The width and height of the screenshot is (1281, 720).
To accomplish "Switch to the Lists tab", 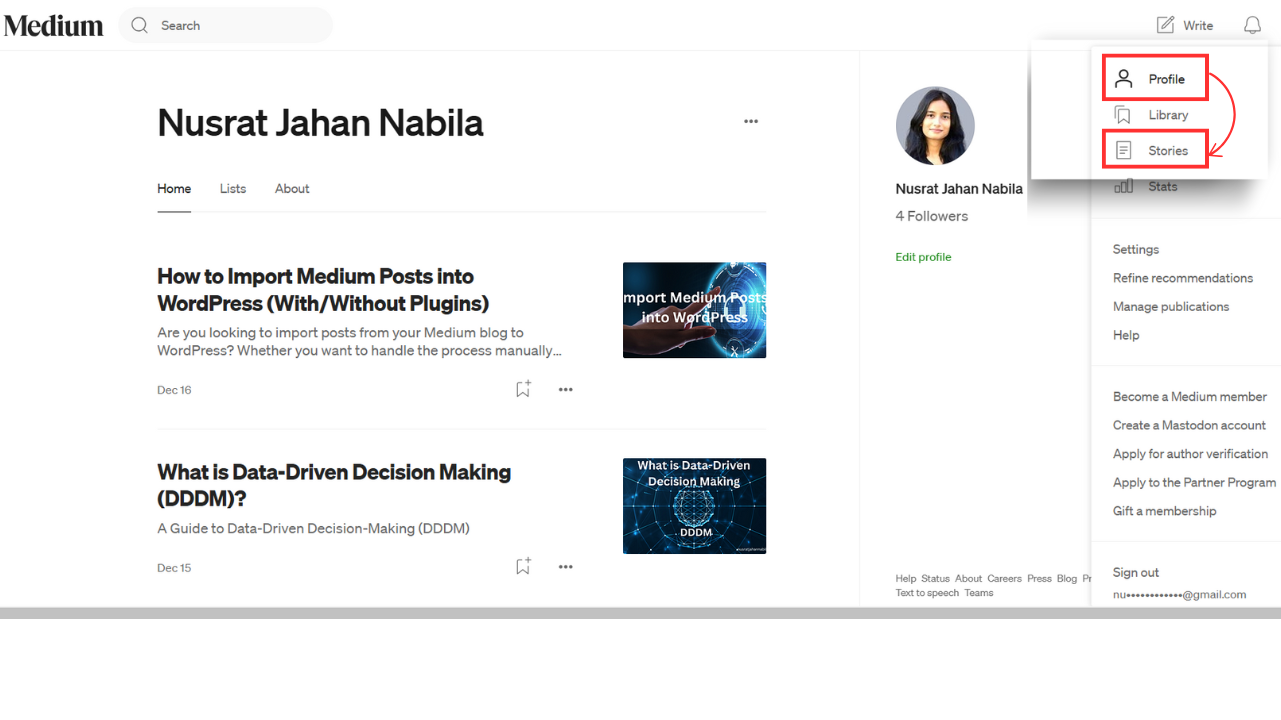I will [233, 188].
